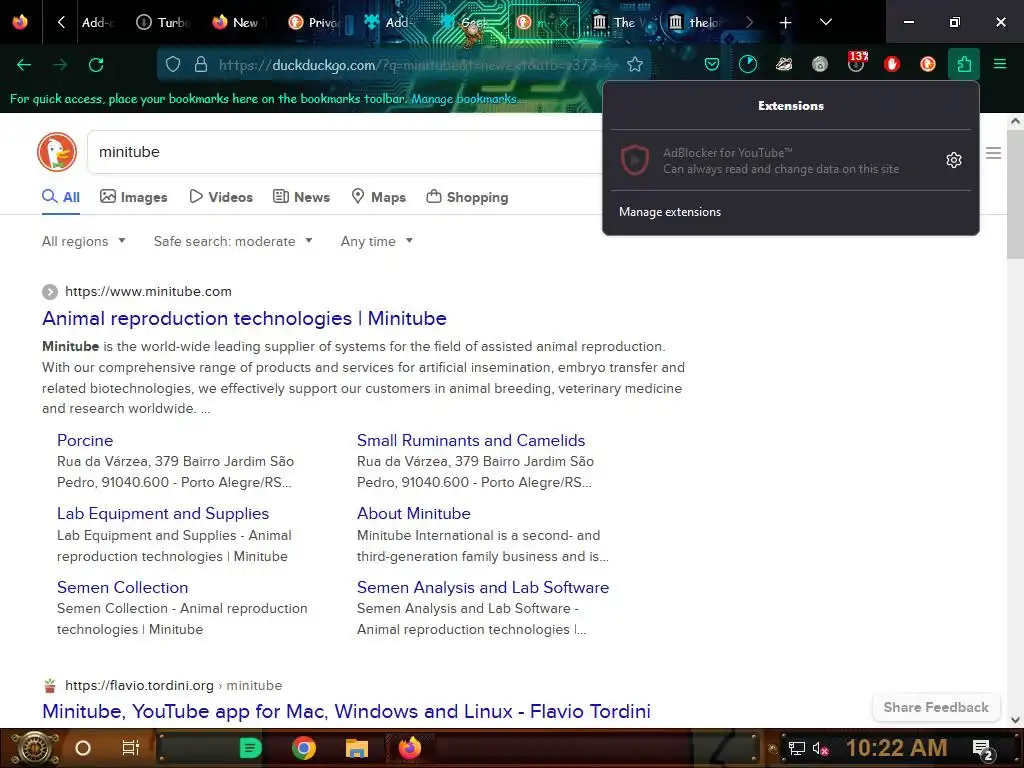Switch to Maps results
1024x768 pixels.
click(379, 197)
